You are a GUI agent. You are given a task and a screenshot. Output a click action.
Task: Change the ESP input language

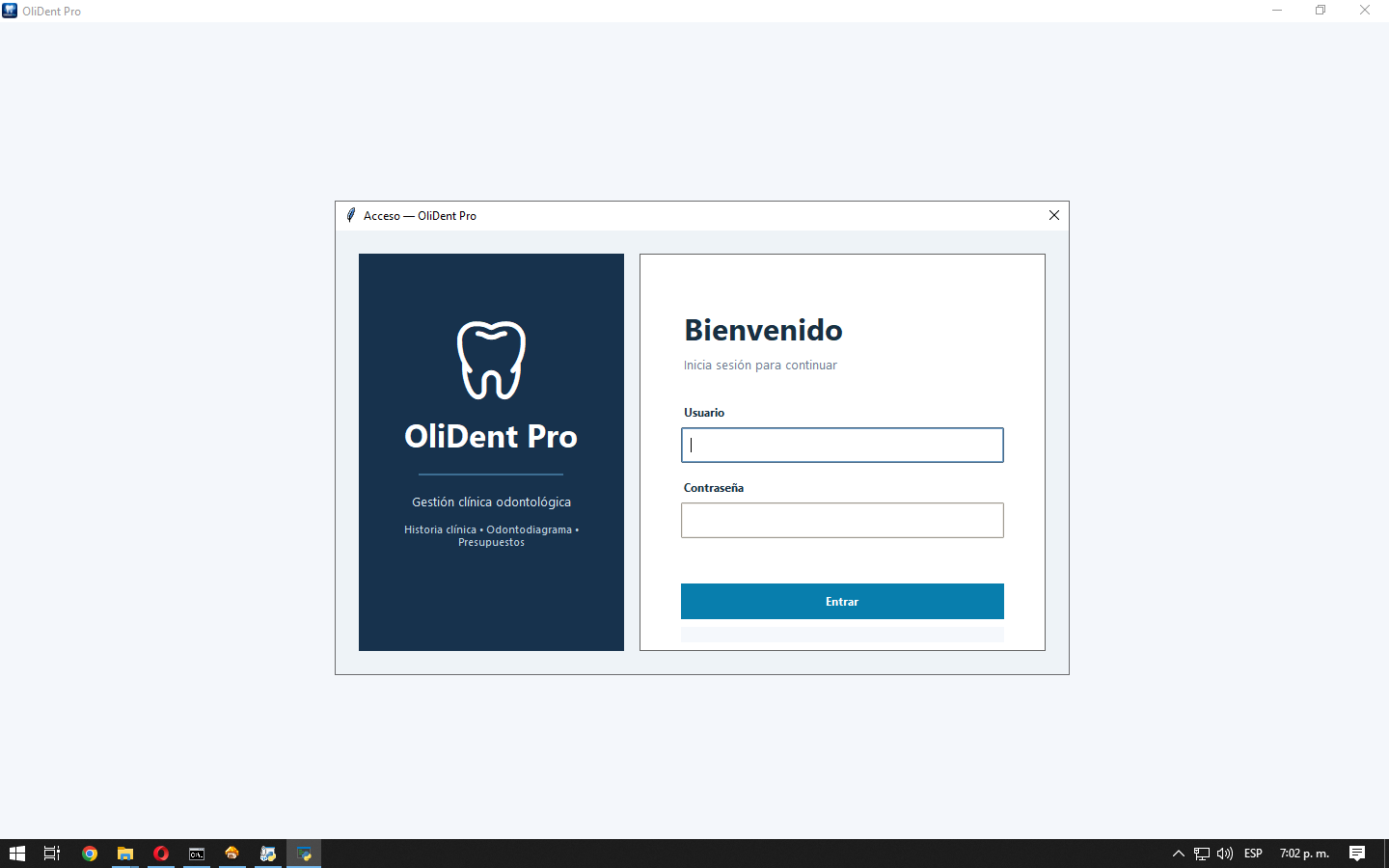coord(1253,854)
